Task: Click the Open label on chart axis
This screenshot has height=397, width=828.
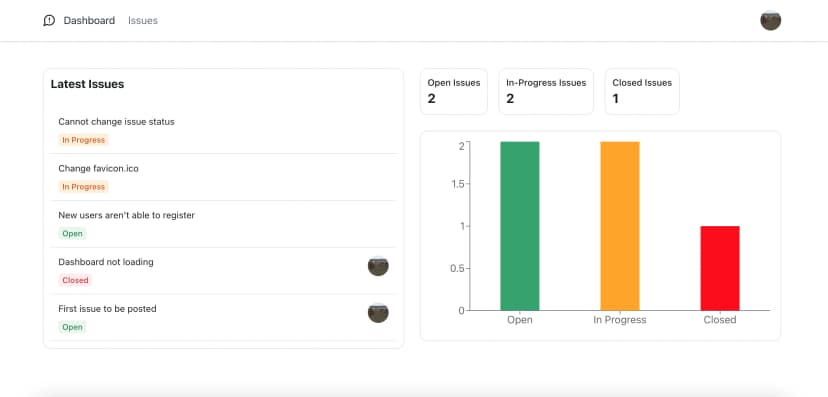Action: tap(520, 320)
